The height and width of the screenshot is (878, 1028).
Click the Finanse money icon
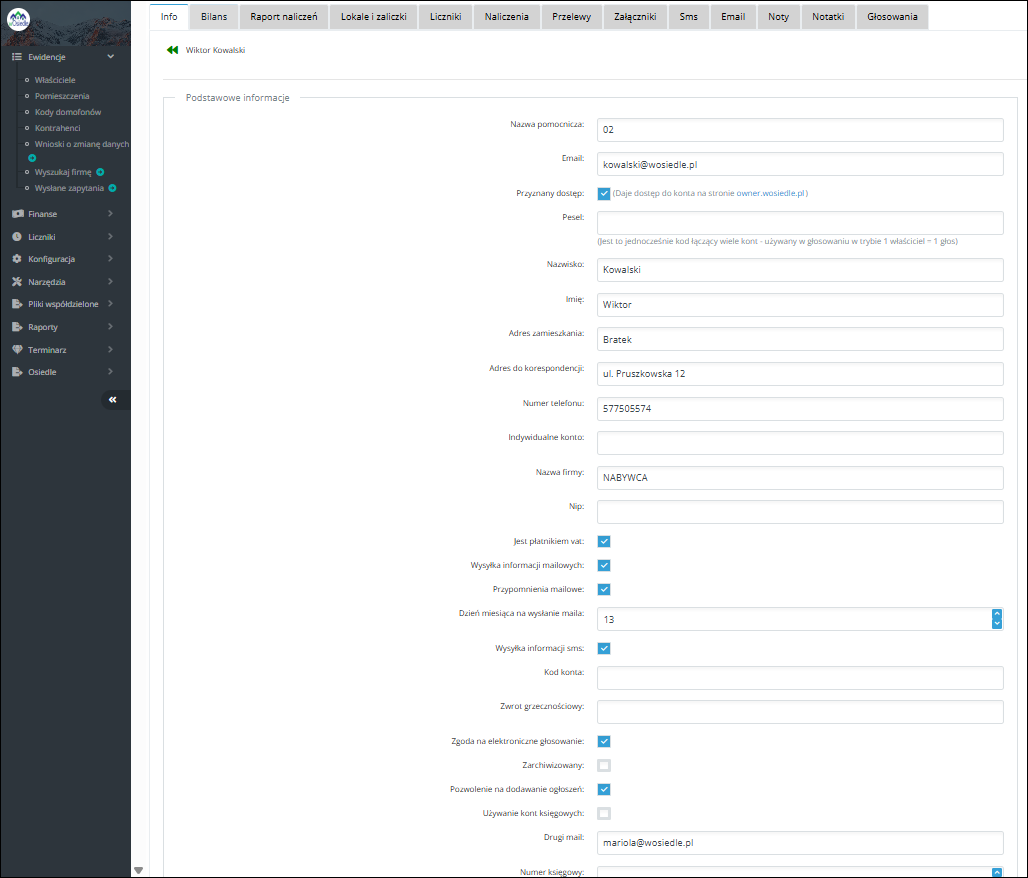[17, 214]
